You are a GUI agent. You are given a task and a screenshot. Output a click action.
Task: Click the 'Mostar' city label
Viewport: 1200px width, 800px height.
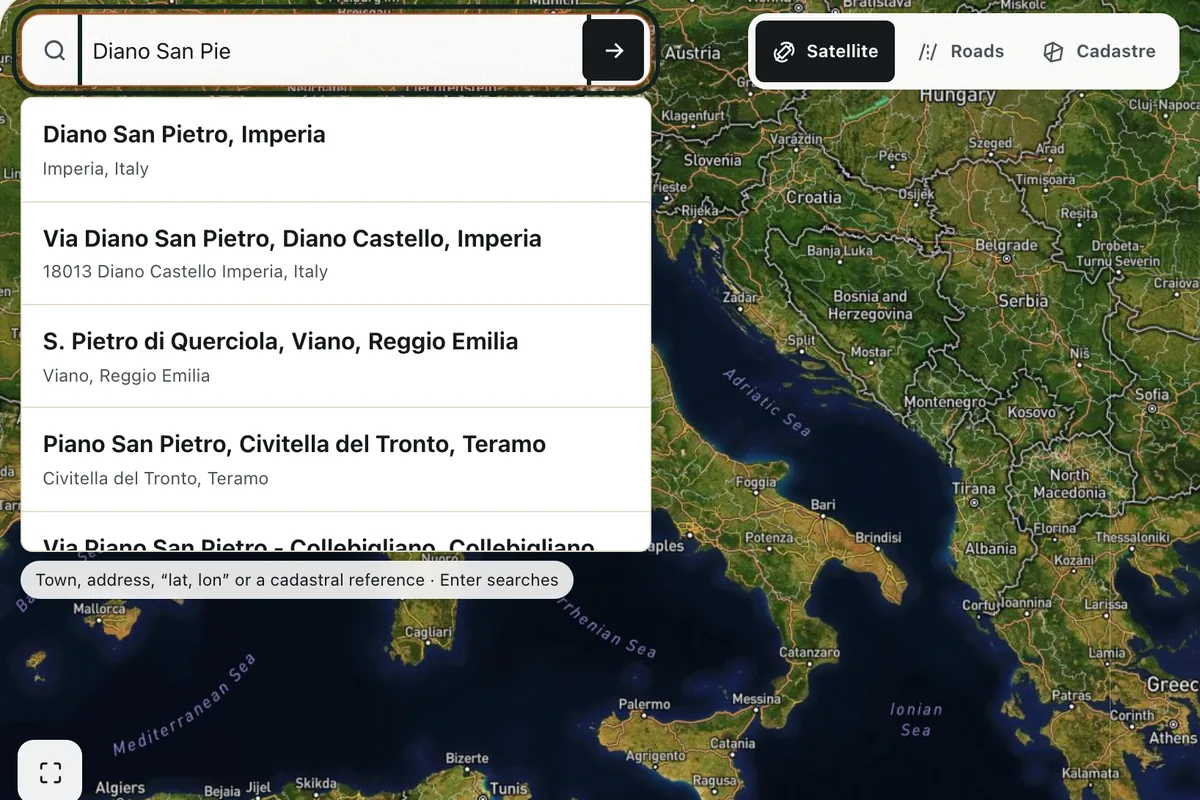click(870, 352)
